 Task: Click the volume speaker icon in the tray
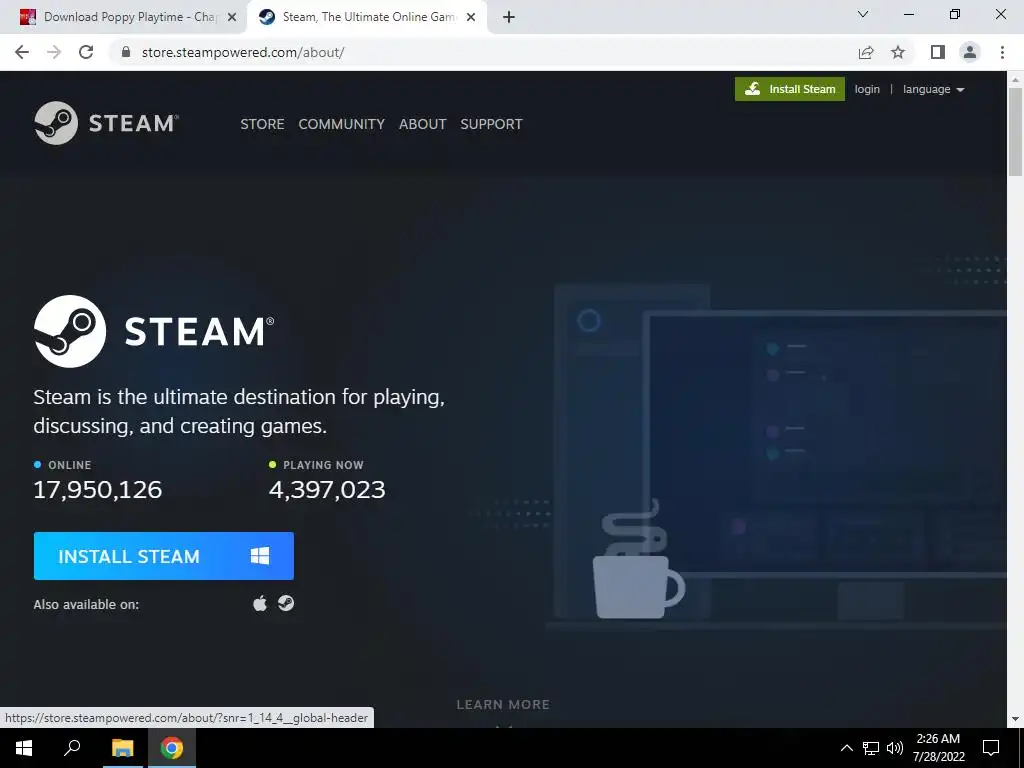[x=895, y=748]
